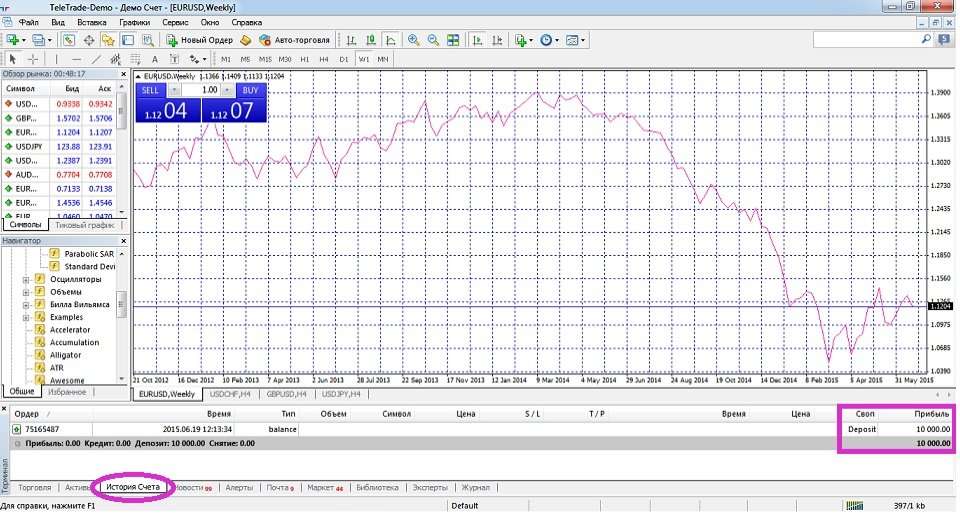Viewport: 960px width, 514px height.
Task: Click the Navigator vertical scrollbar
Action: coord(122,316)
